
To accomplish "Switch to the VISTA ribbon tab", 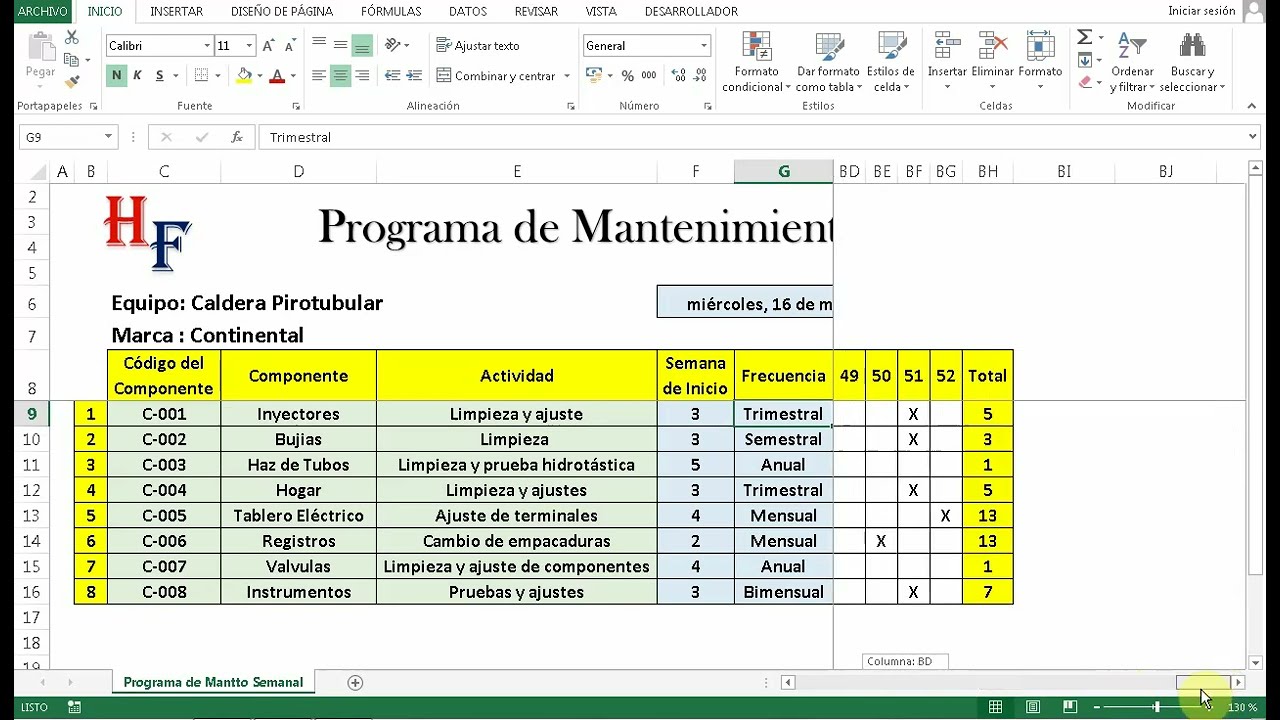I will pyautogui.click(x=601, y=11).
